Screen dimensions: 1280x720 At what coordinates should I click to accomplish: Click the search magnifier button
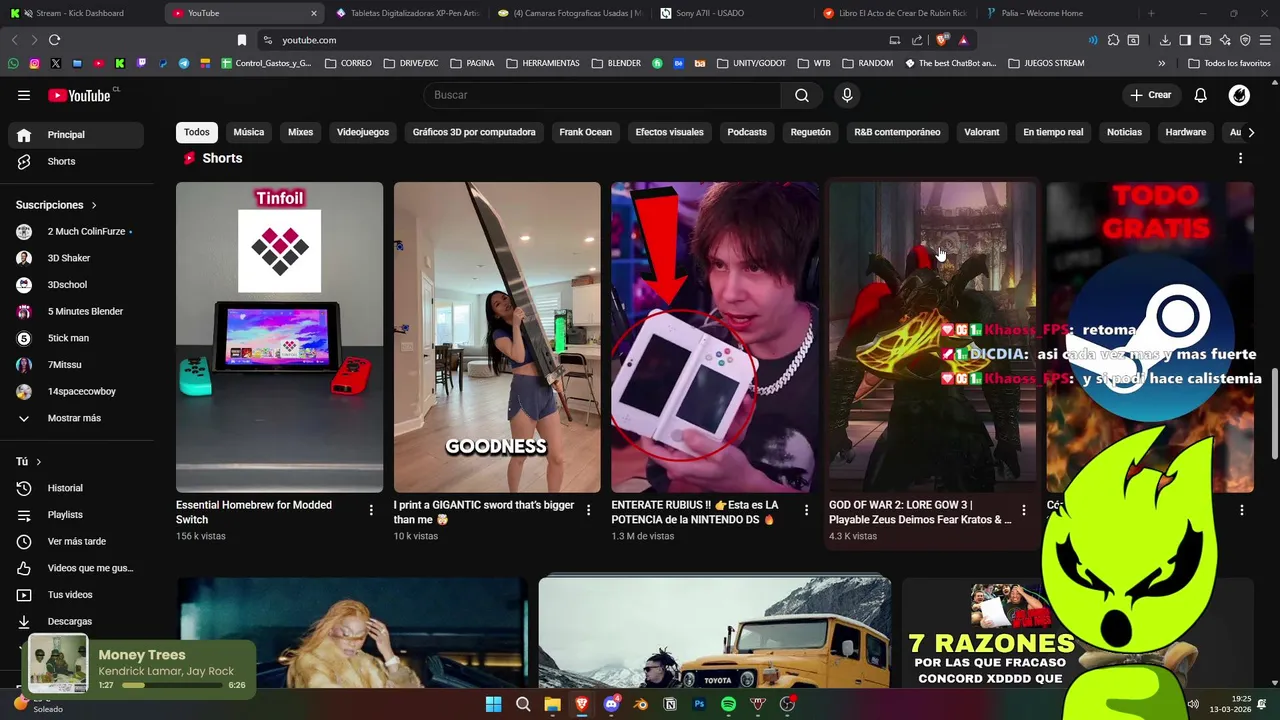(802, 95)
